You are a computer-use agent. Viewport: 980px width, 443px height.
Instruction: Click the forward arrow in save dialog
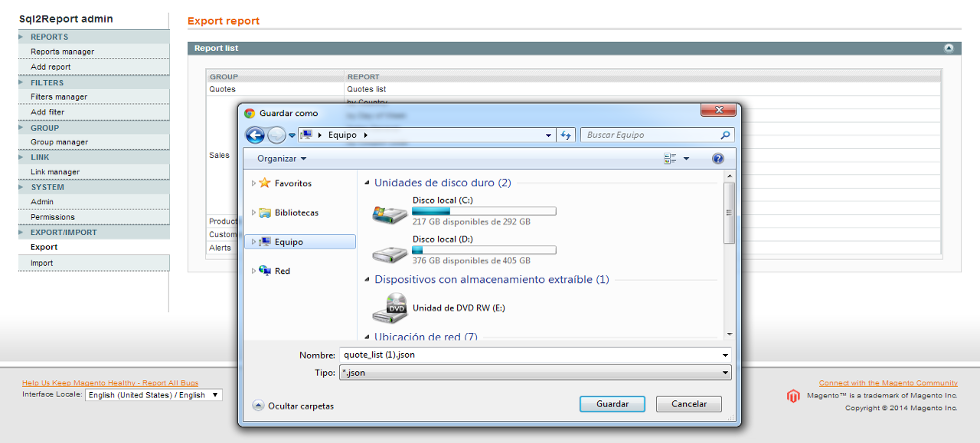coord(276,134)
